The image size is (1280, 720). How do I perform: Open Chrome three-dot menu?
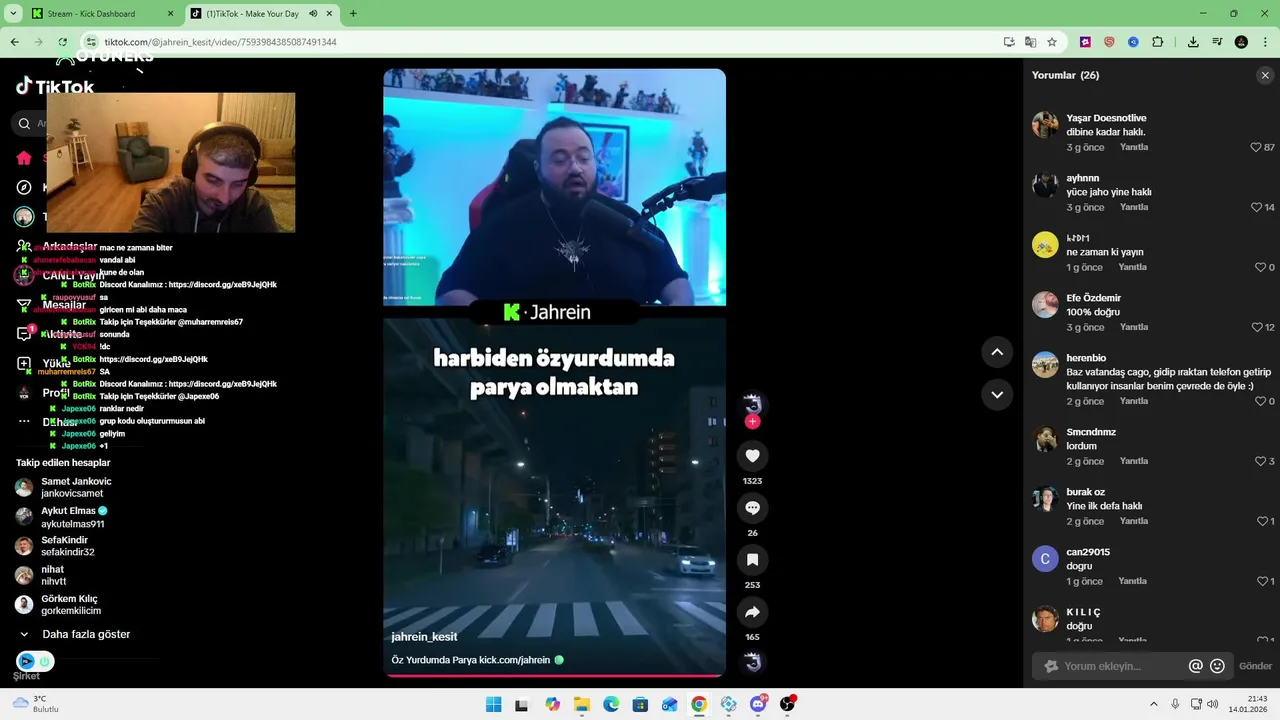[1265, 42]
